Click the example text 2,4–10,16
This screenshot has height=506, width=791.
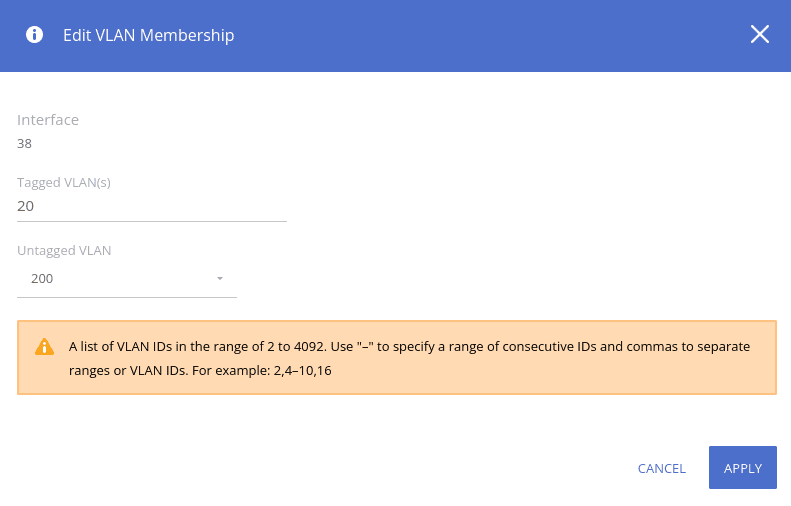point(302,370)
